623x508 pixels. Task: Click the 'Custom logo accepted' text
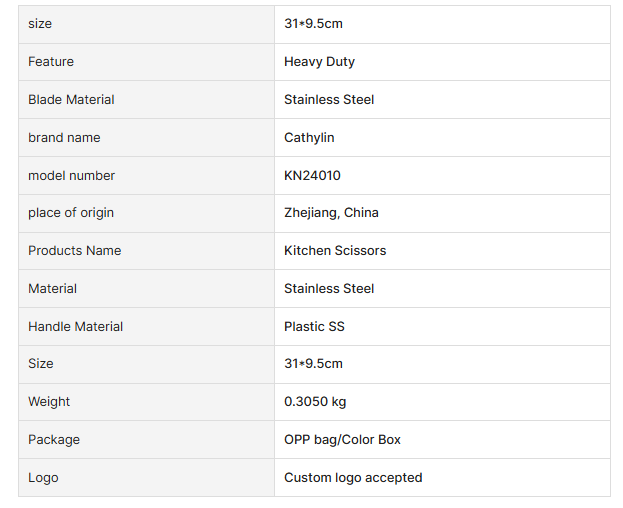coord(353,478)
